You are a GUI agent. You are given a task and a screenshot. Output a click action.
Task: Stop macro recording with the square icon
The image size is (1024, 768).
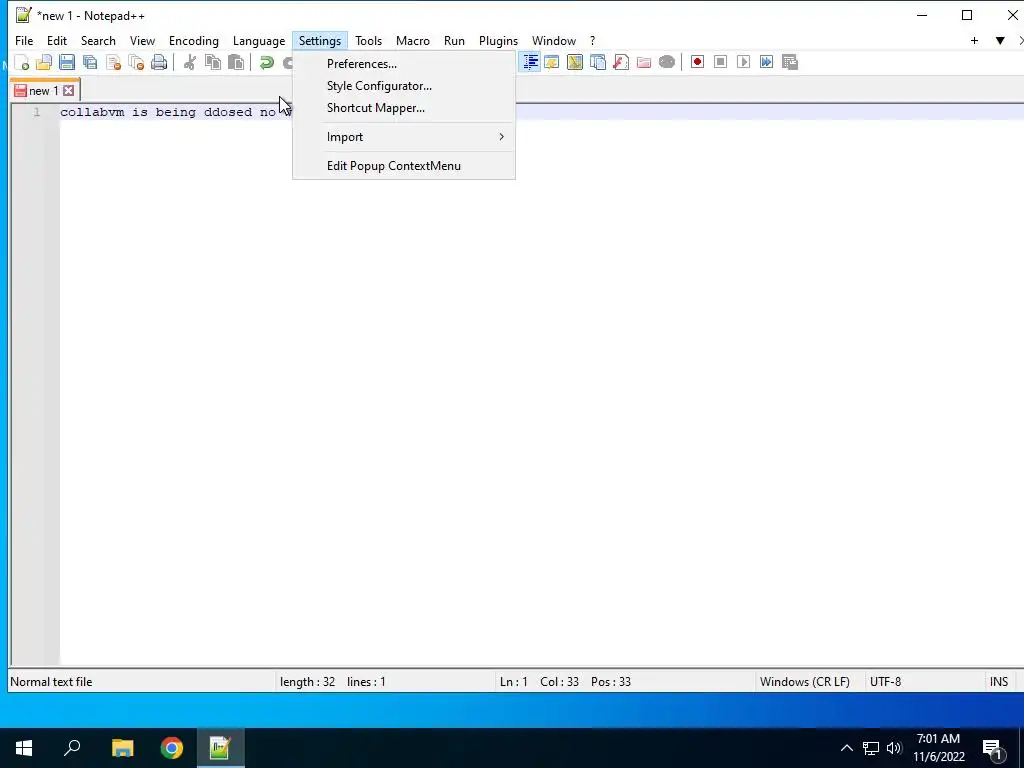(720, 62)
